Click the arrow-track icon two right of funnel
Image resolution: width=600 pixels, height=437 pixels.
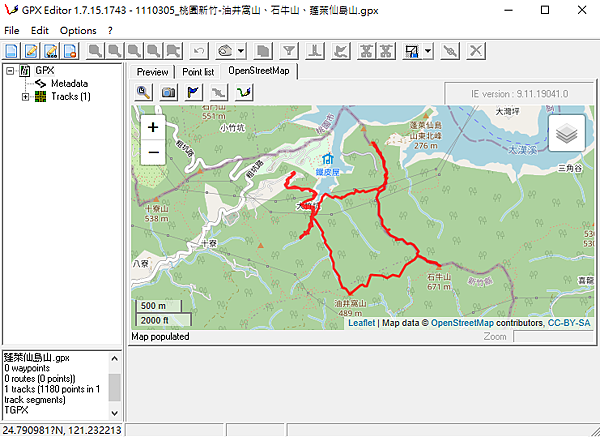pyautogui.click(x=341, y=51)
